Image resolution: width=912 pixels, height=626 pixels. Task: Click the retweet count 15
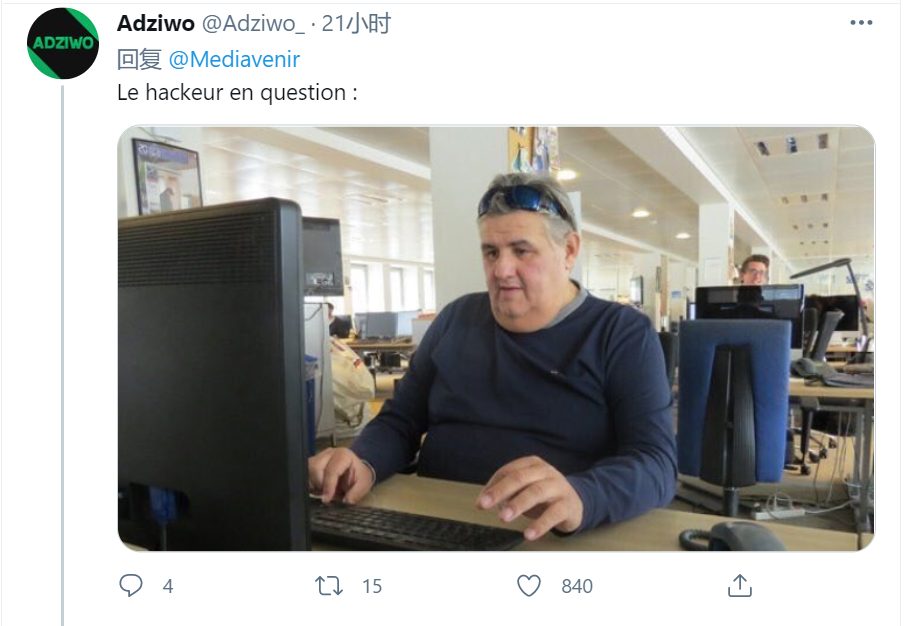372,586
